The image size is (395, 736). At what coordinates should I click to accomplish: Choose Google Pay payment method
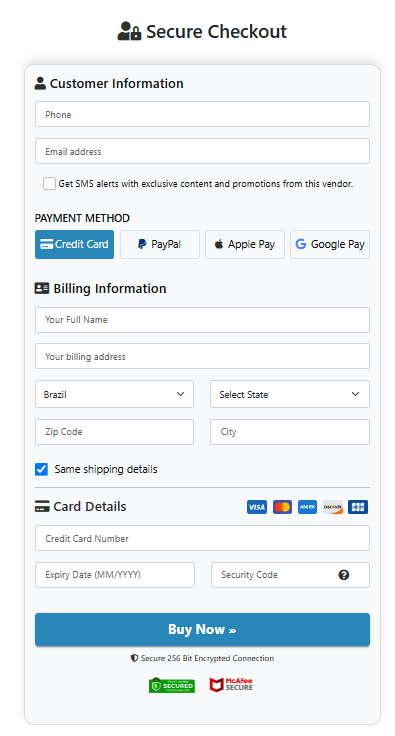point(330,244)
